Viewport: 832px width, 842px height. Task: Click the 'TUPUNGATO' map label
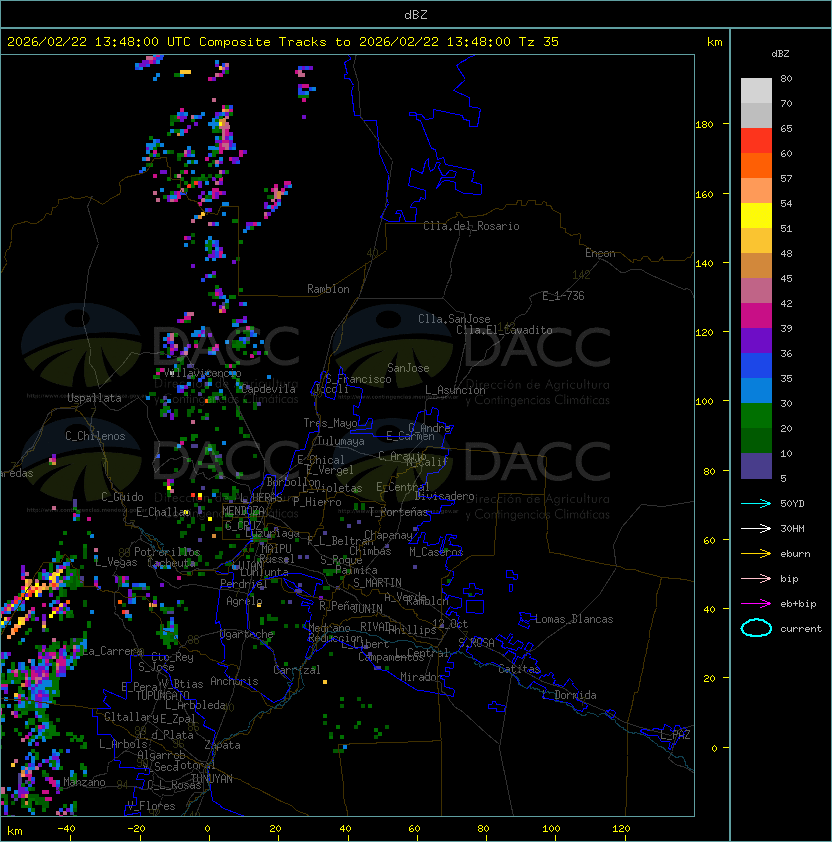click(163, 696)
